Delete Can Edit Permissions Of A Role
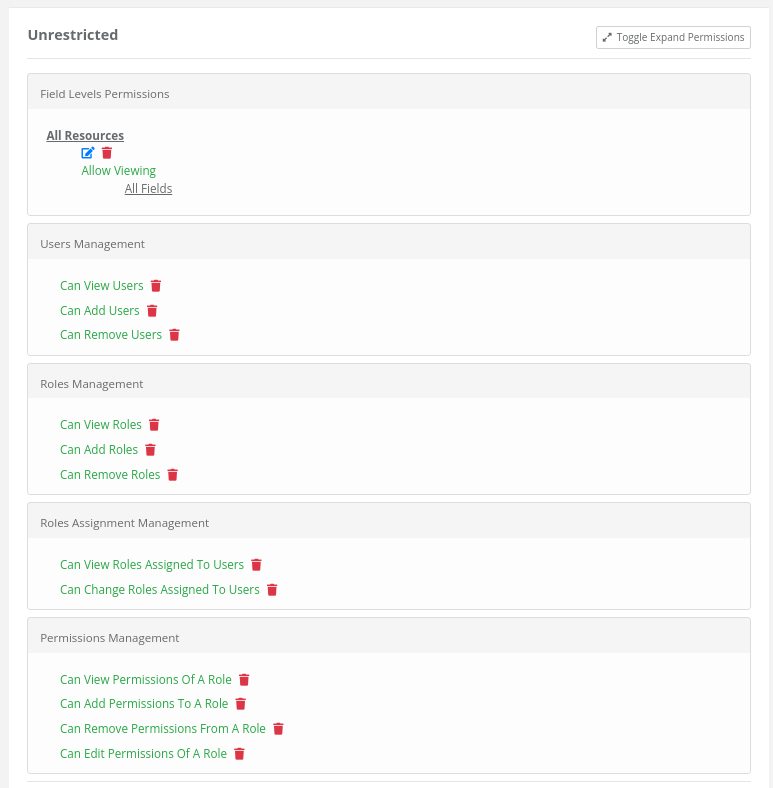773x788 pixels. pos(239,754)
